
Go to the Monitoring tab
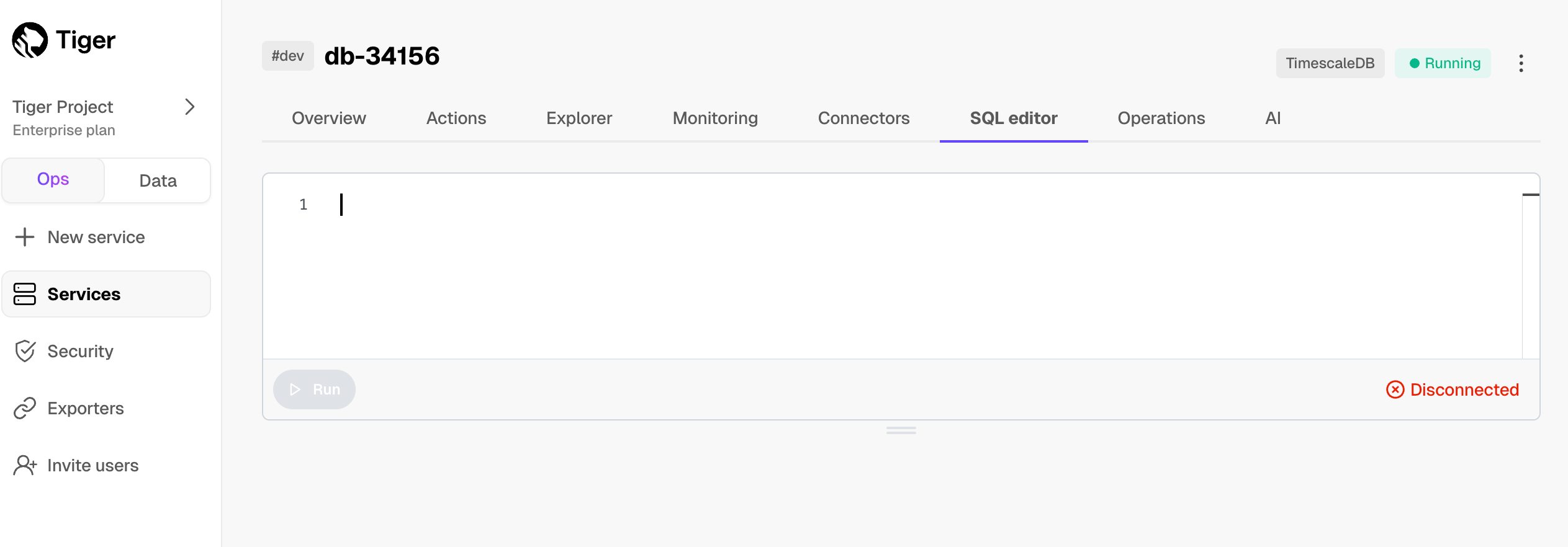pyautogui.click(x=715, y=118)
